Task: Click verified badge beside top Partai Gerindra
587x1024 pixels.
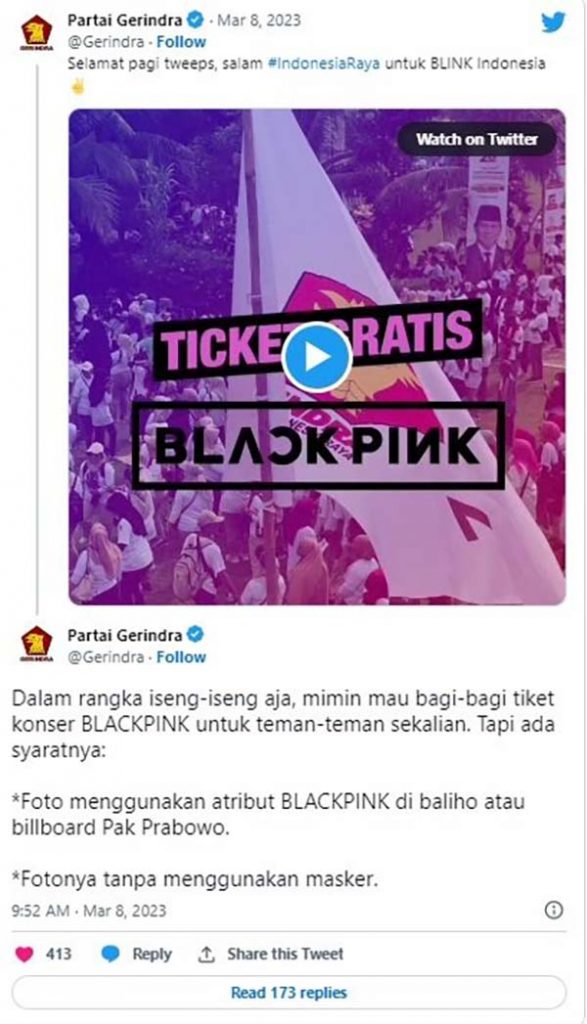Action: pyautogui.click(x=195, y=20)
